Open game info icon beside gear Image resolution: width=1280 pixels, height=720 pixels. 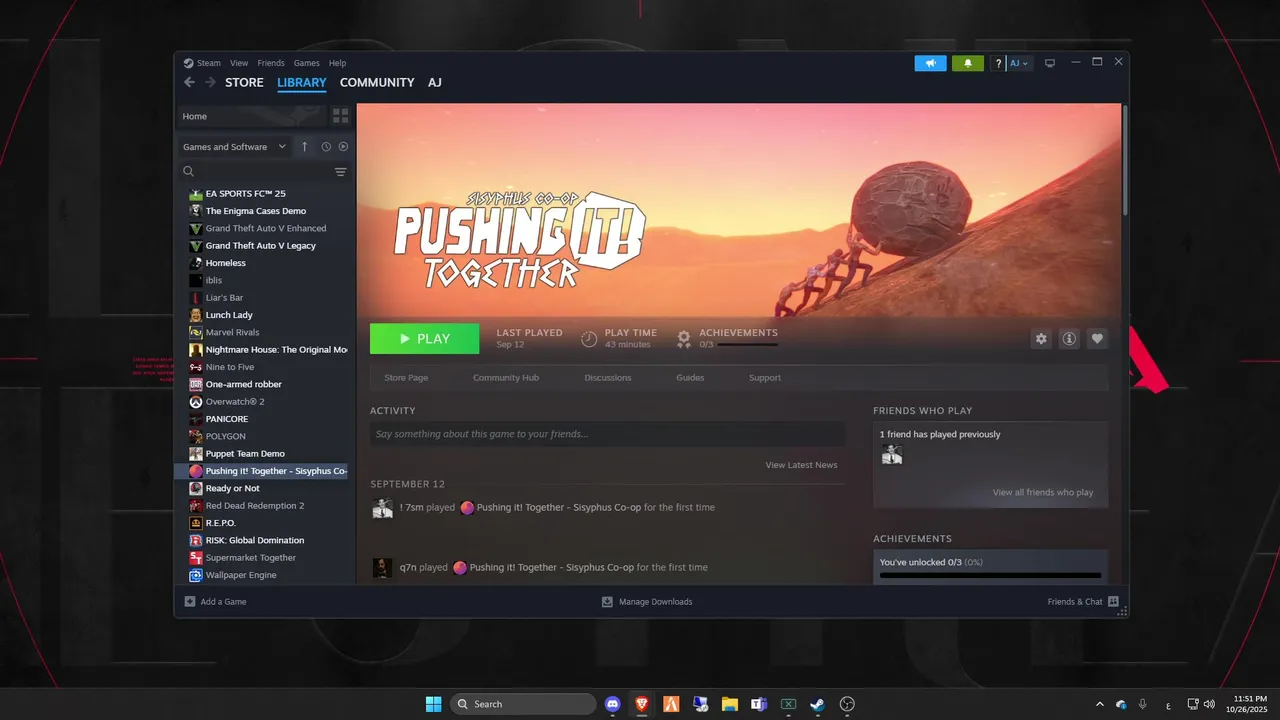click(x=1069, y=339)
